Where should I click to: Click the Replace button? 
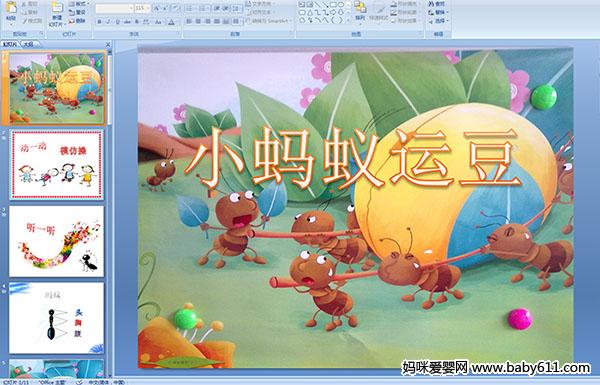click(437, 13)
